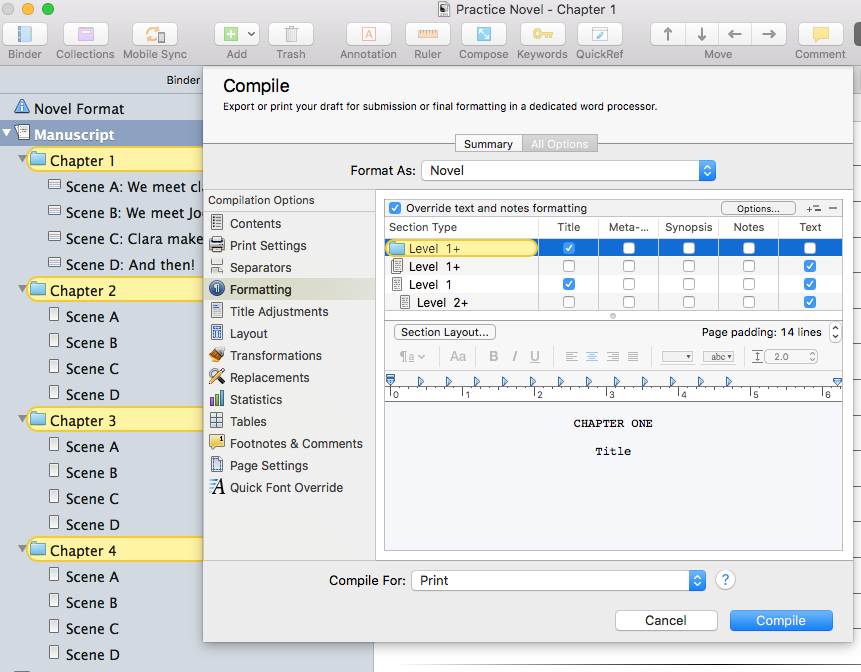Select Separators in Compilation Options

tap(260, 268)
